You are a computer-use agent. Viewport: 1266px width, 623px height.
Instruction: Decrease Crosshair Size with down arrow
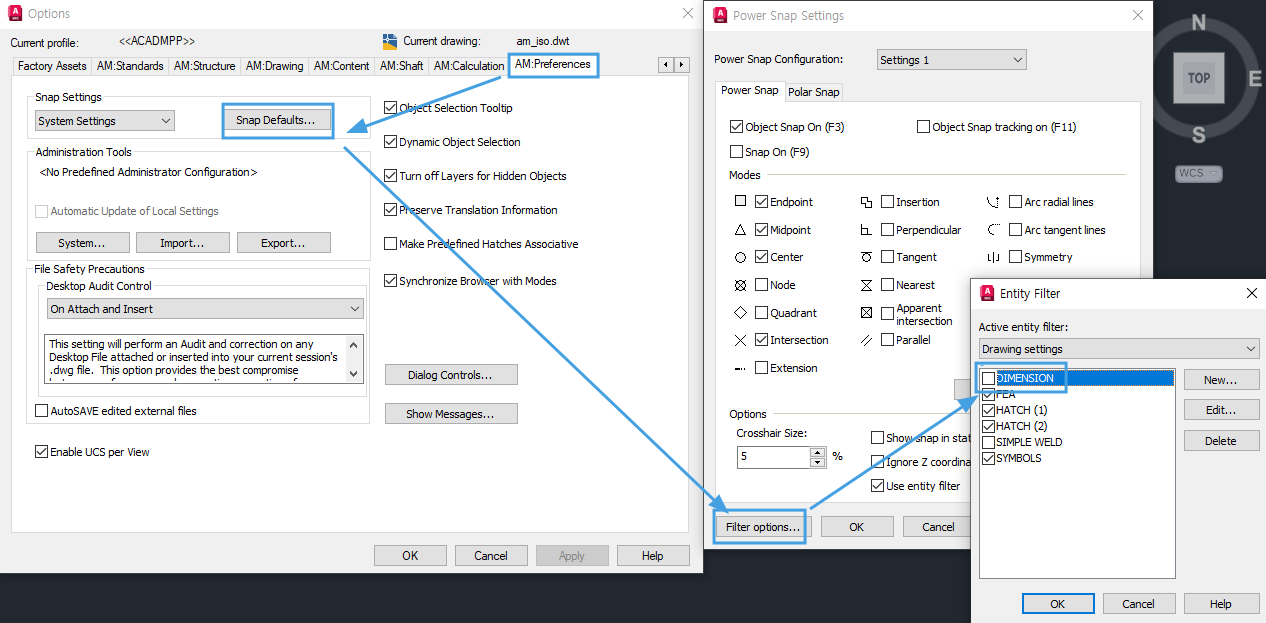click(x=817, y=462)
